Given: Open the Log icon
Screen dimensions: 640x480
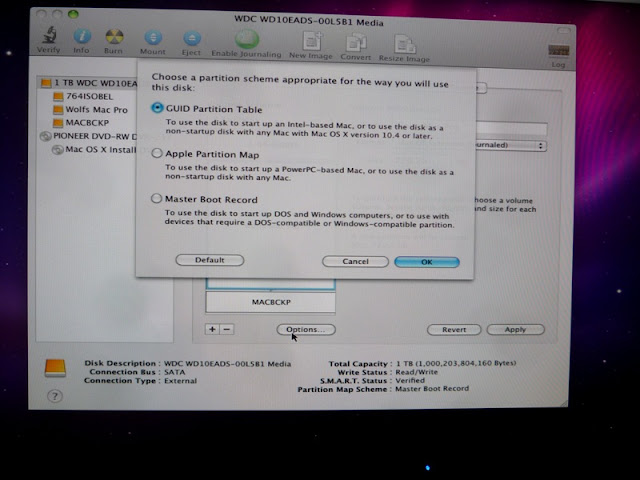Looking at the screenshot, I should (x=558, y=51).
